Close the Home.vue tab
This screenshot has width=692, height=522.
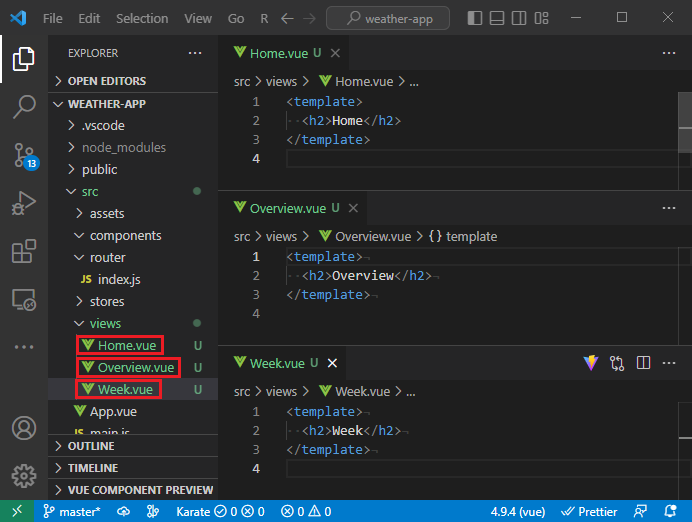click(335, 53)
